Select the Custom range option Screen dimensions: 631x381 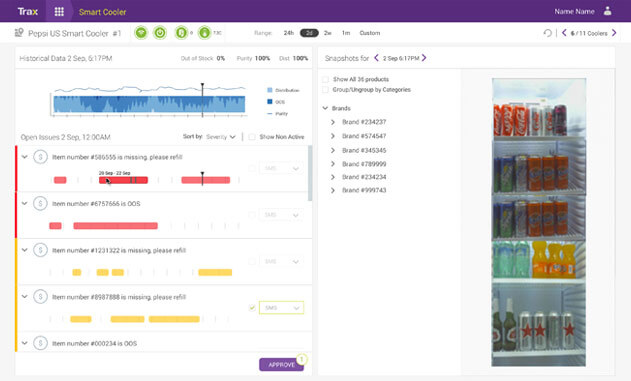tap(370, 33)
